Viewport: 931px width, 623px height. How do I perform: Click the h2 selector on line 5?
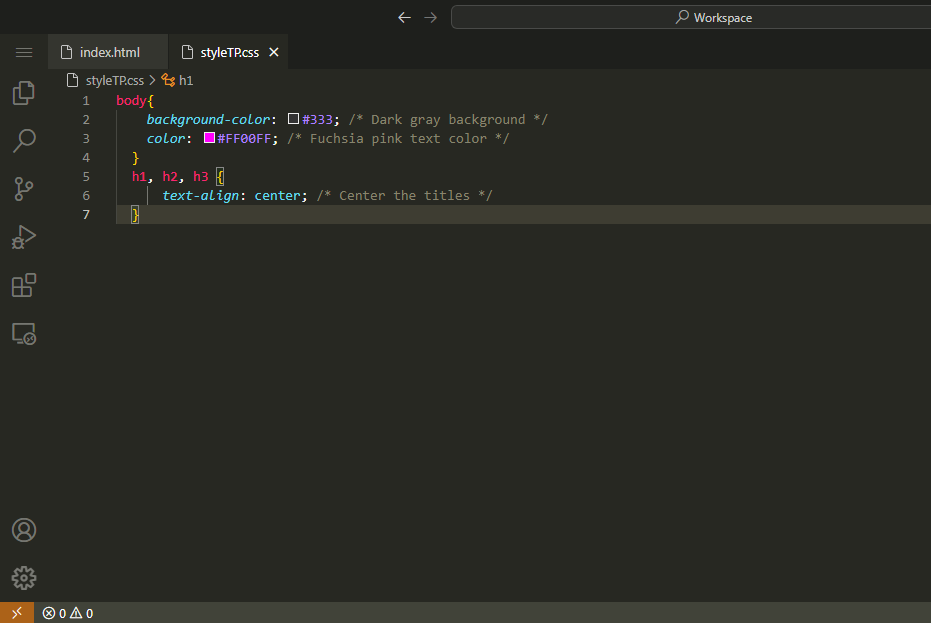(x=170, y=176)
